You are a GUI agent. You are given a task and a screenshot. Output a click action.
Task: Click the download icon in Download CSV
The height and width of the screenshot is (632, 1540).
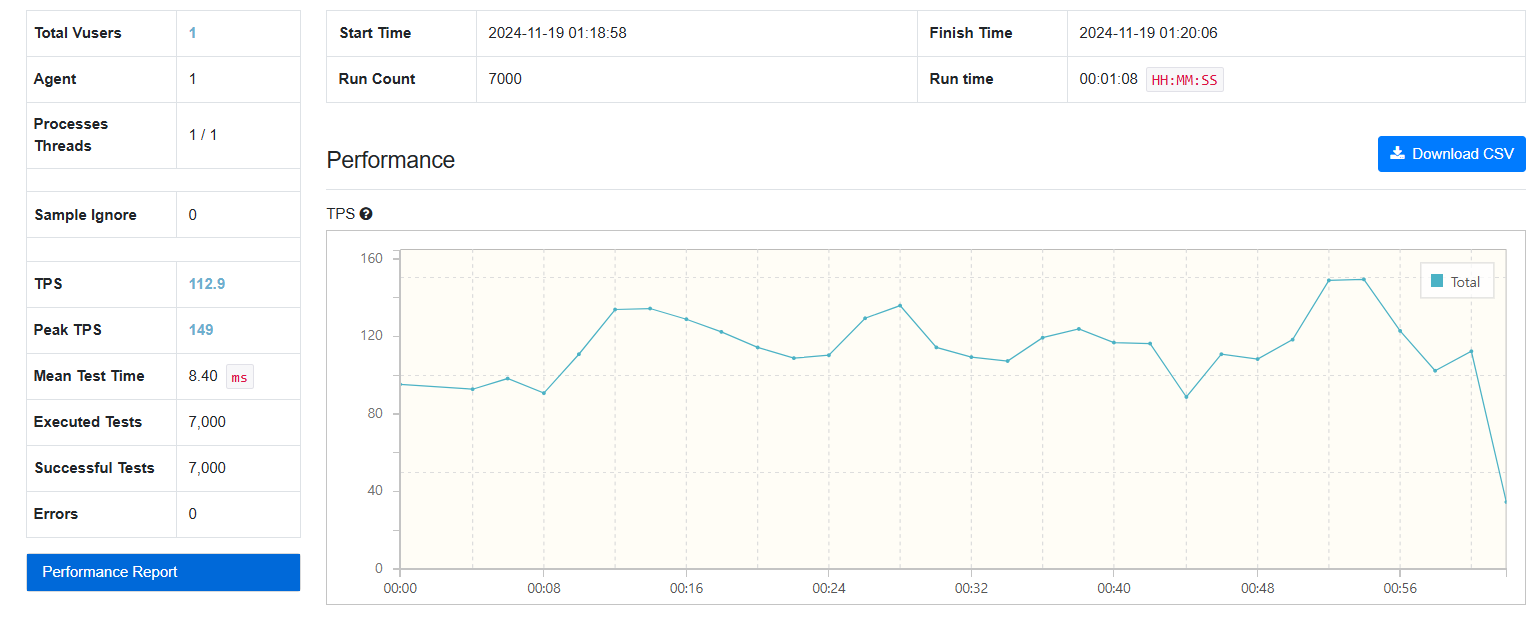[1397, 153]
